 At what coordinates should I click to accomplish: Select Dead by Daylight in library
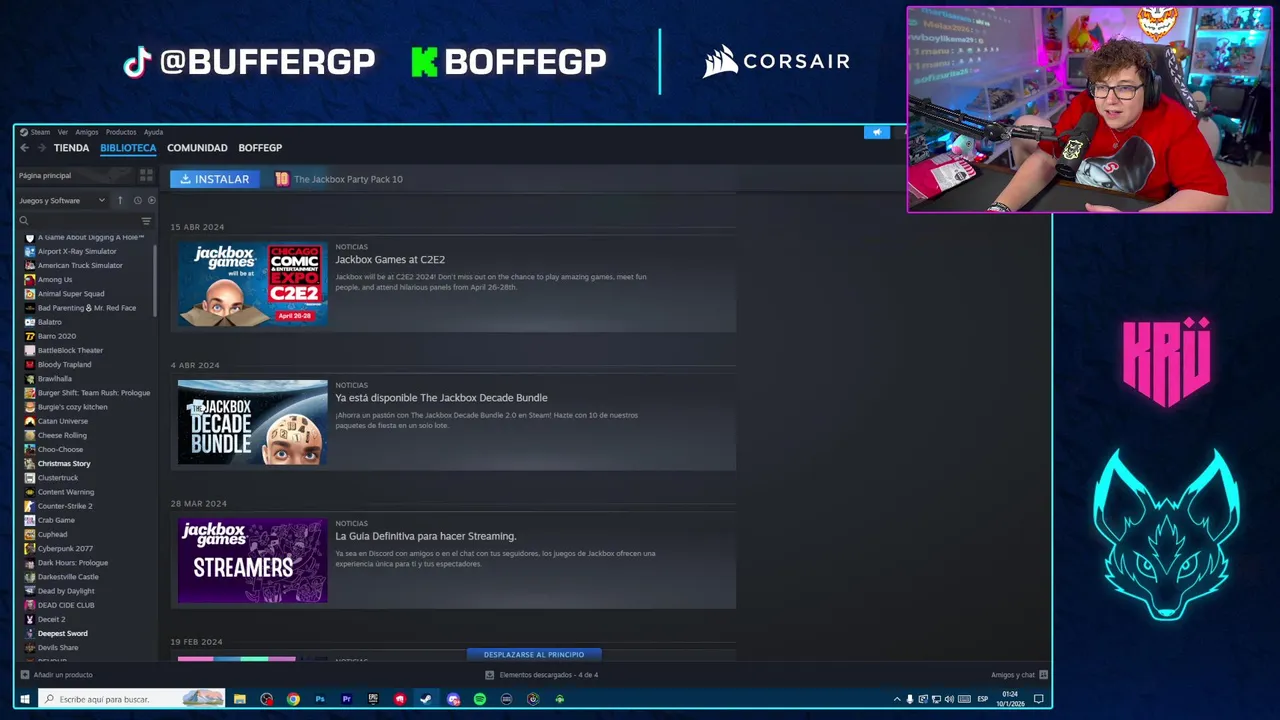(66, 591)
